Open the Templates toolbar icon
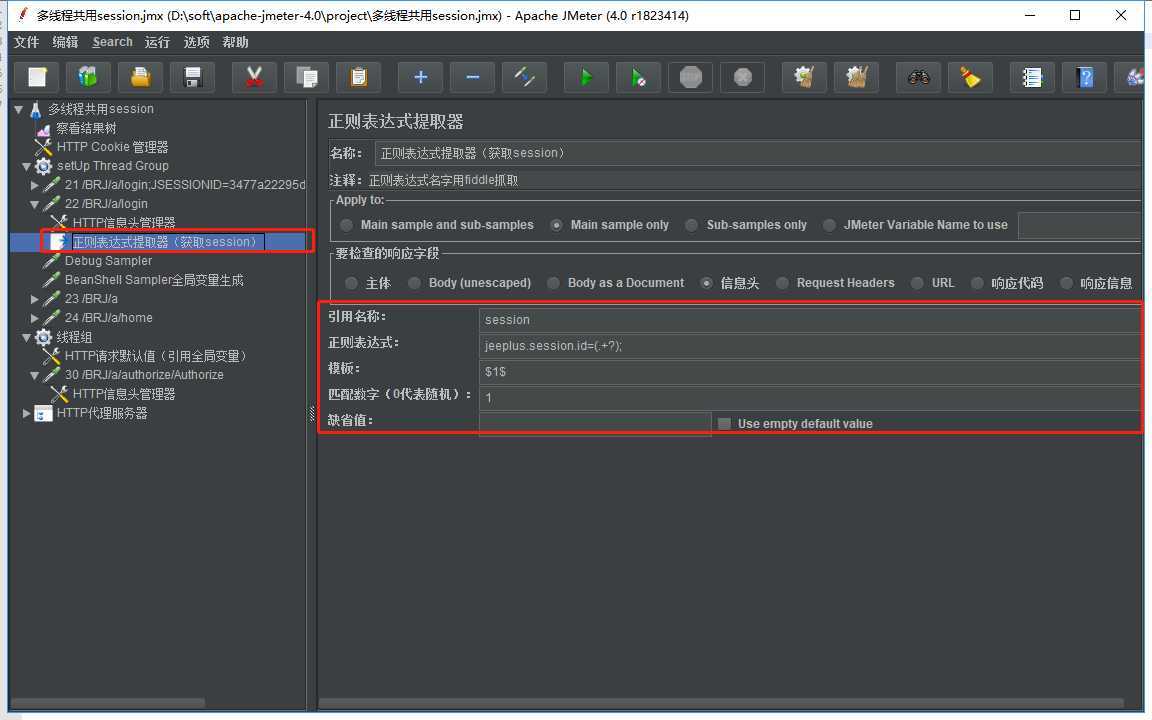Viewport: 1152px width, 720px height. click(88, 77)
